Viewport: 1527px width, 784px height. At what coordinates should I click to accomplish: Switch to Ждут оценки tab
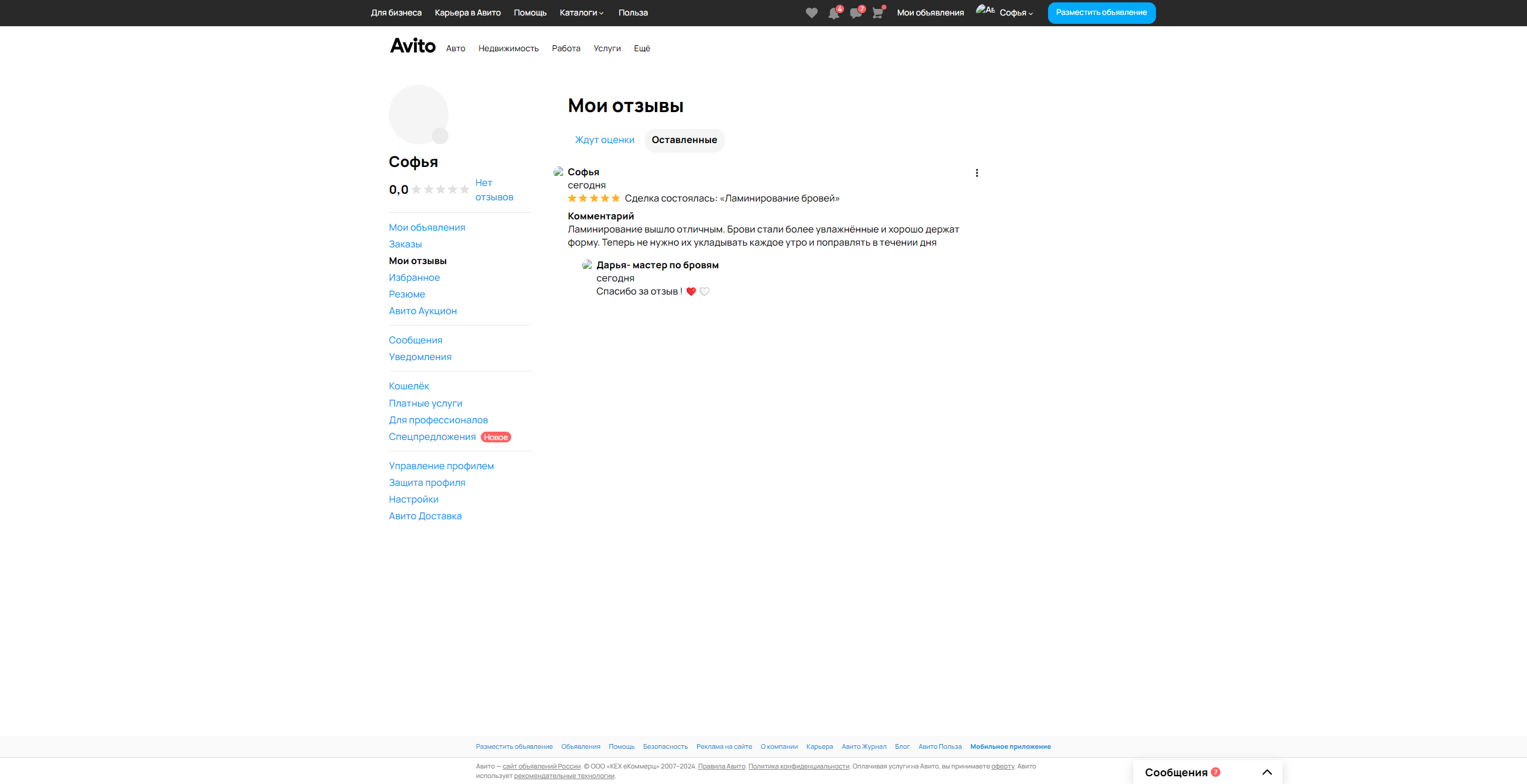[604, 140]
